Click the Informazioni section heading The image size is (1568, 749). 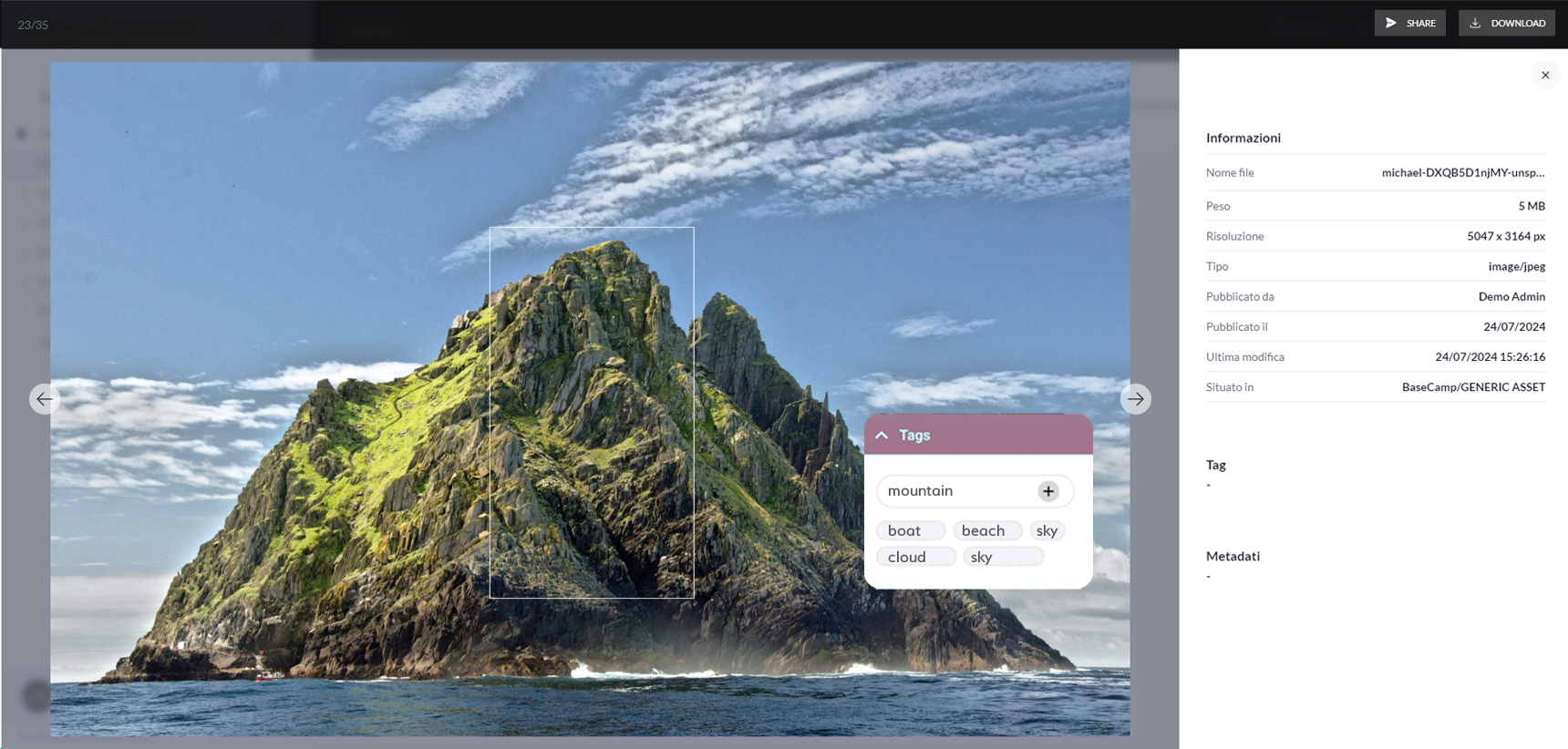(x=1243, y=138)
